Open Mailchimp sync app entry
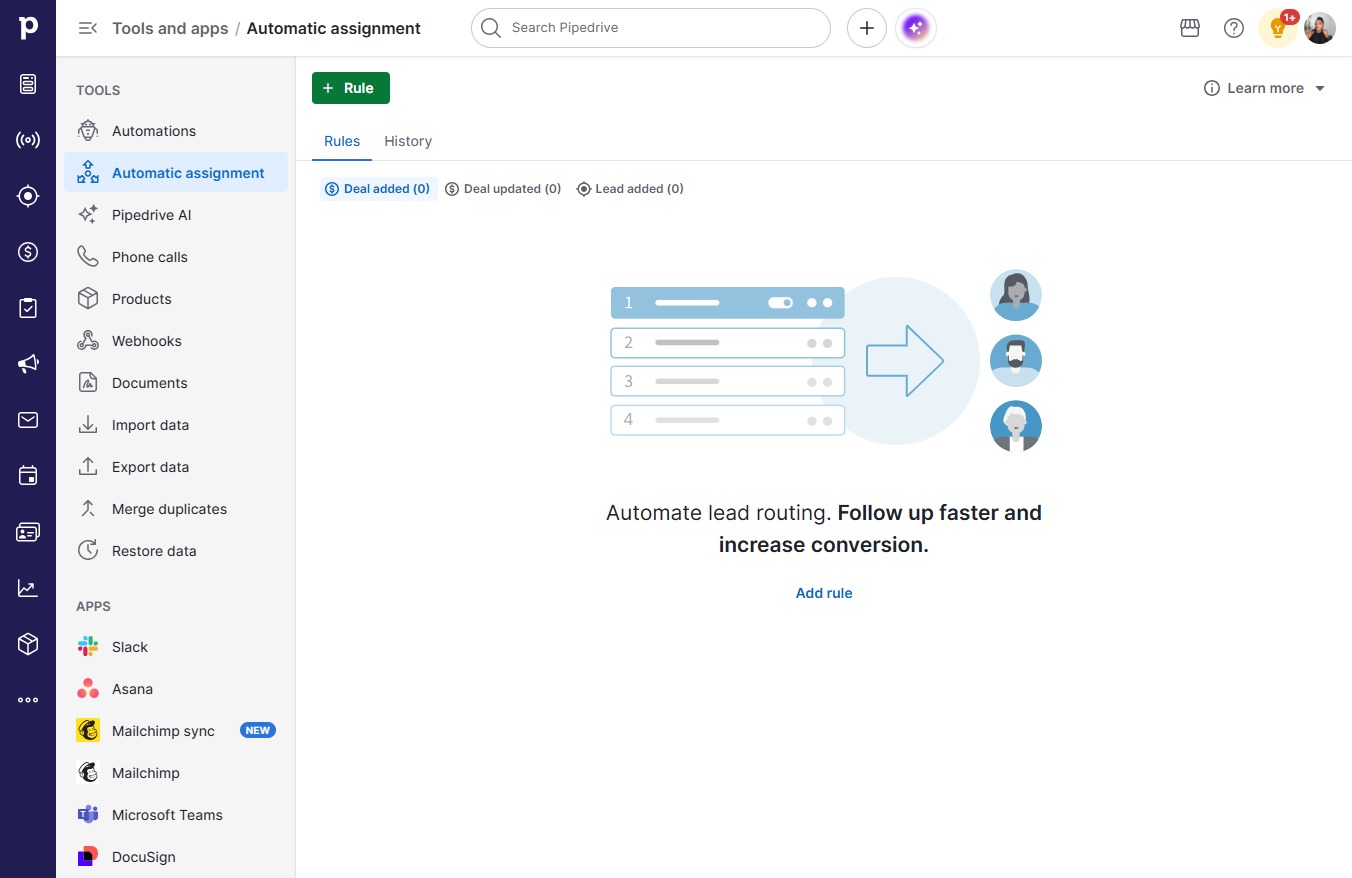Screen dimensions: 1352x878 coord(176,731)
